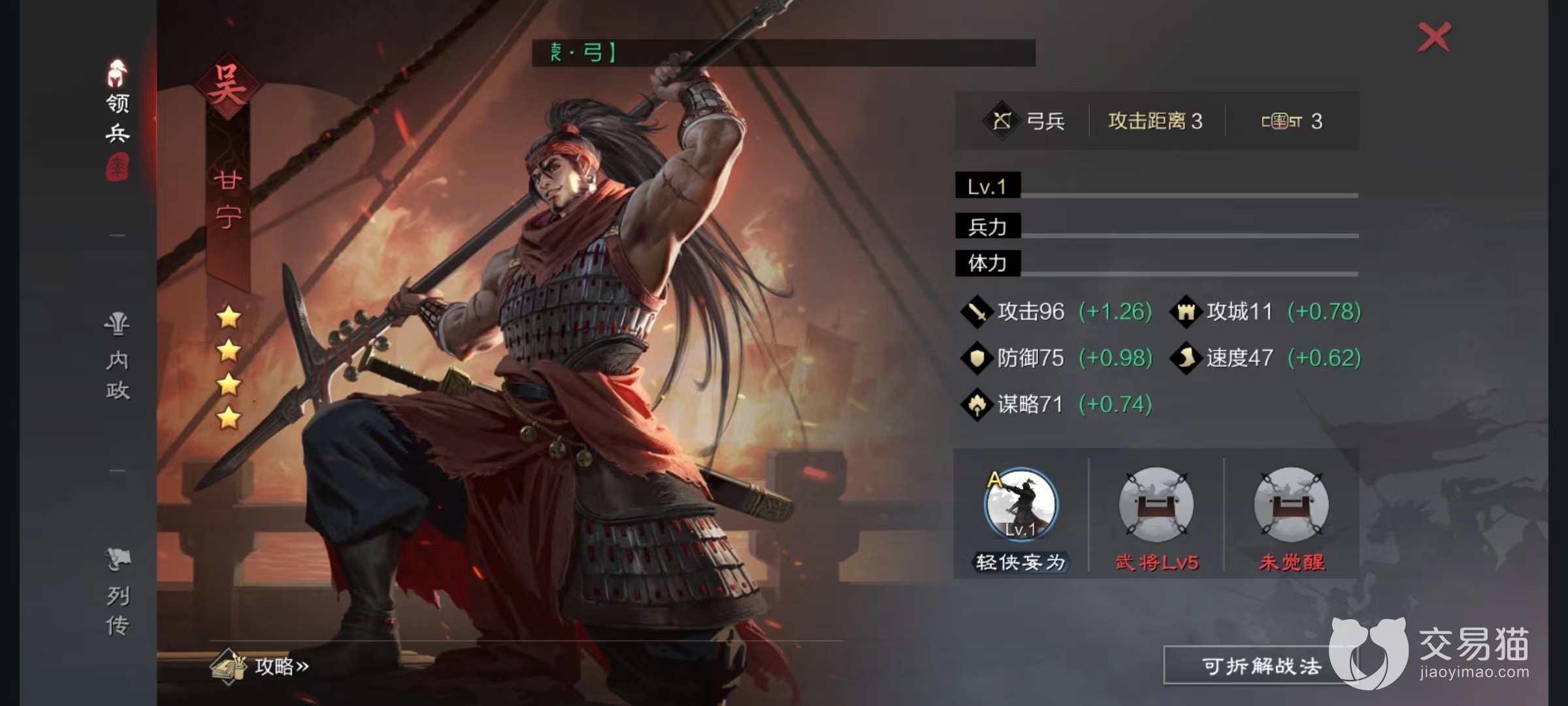Tap the 攻城 siege stat icon
This screenshot has width=1568, height=706.
click(x=1186, y=312)
